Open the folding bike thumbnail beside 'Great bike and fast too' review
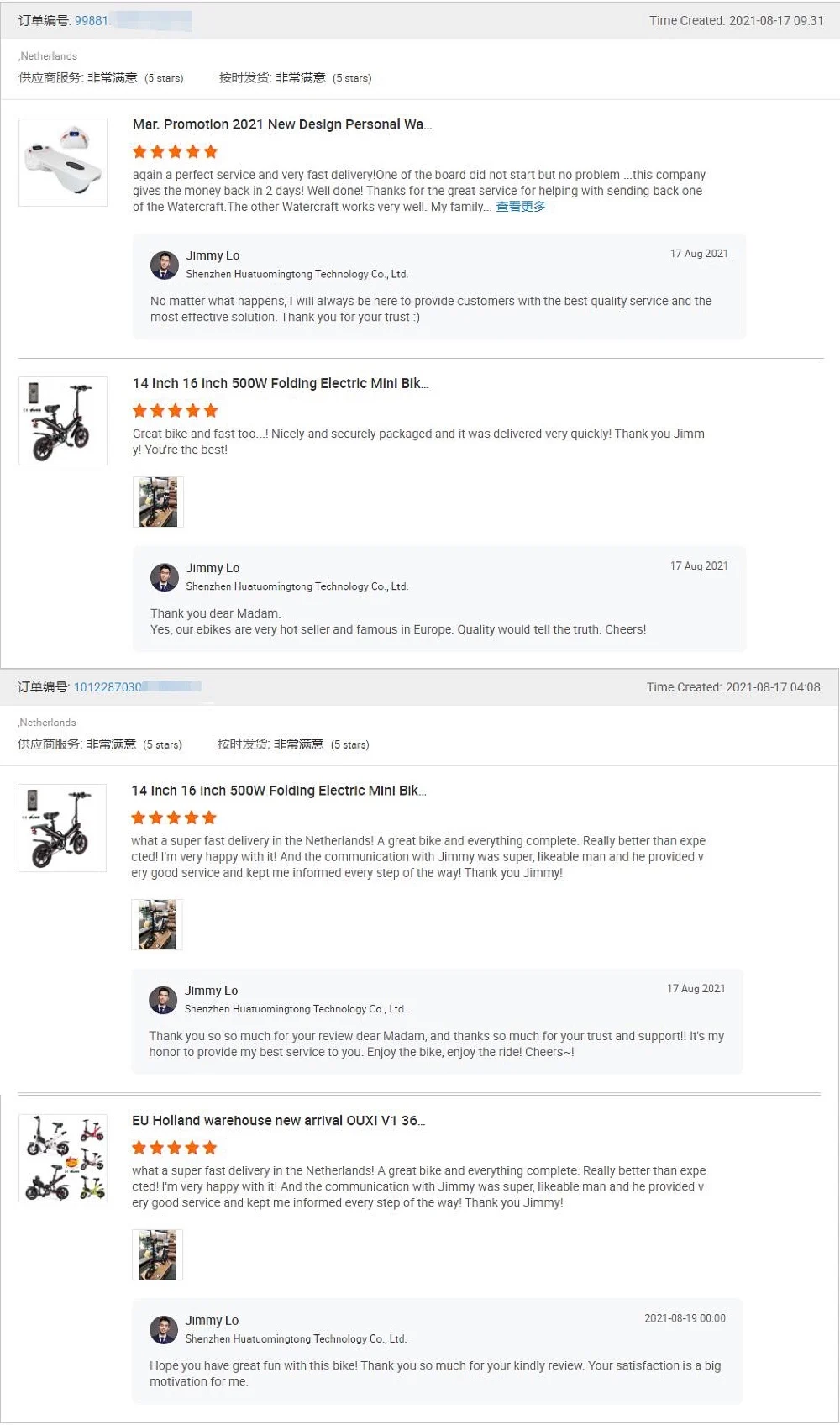The image size is (840, 1425). (x=63, y=421)
